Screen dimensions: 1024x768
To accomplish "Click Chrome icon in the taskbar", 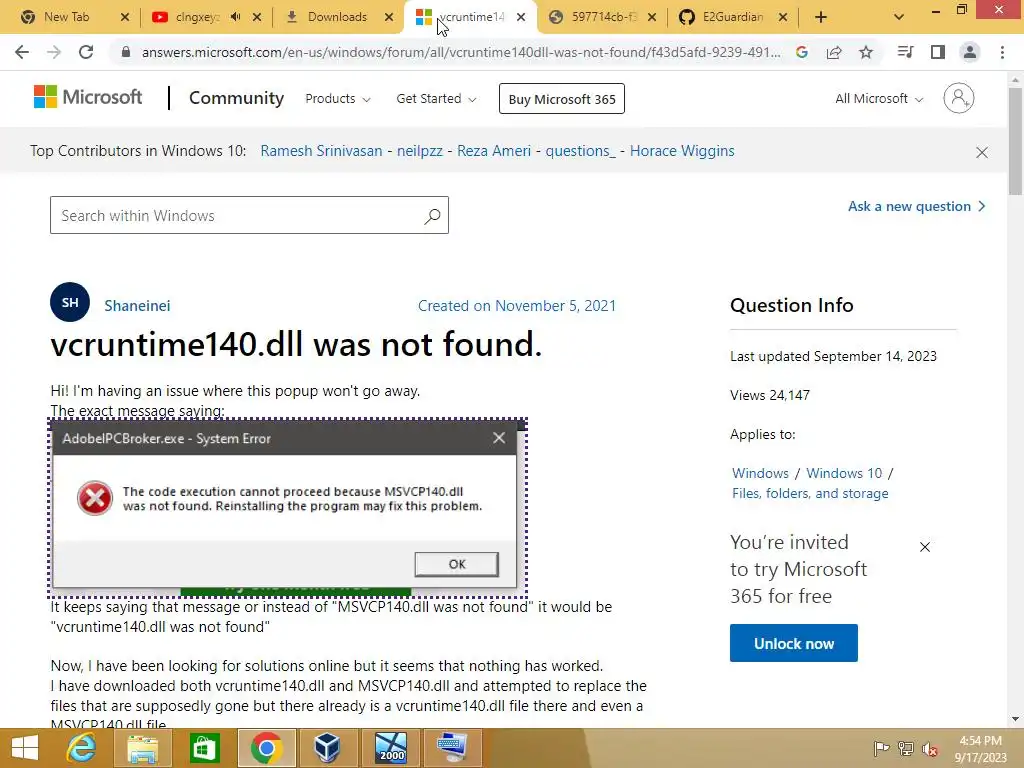I will (266, 748).
